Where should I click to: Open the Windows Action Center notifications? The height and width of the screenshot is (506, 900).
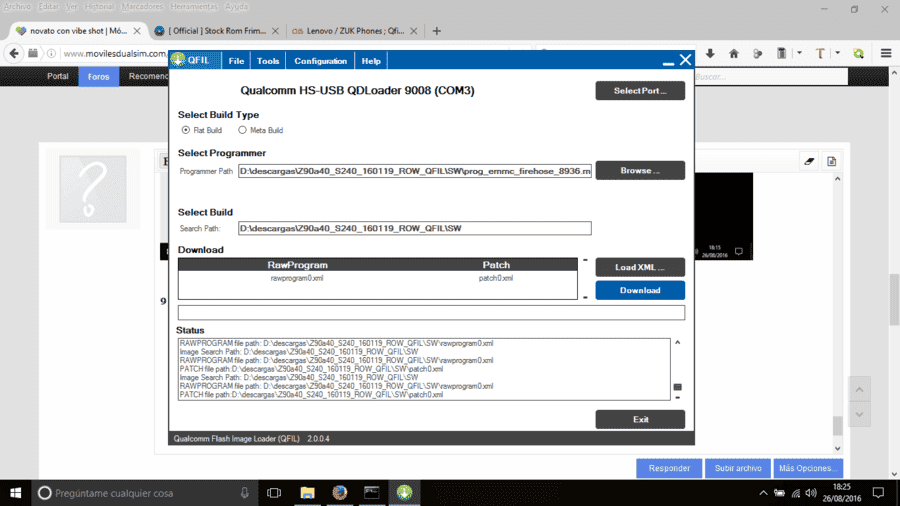878,493
